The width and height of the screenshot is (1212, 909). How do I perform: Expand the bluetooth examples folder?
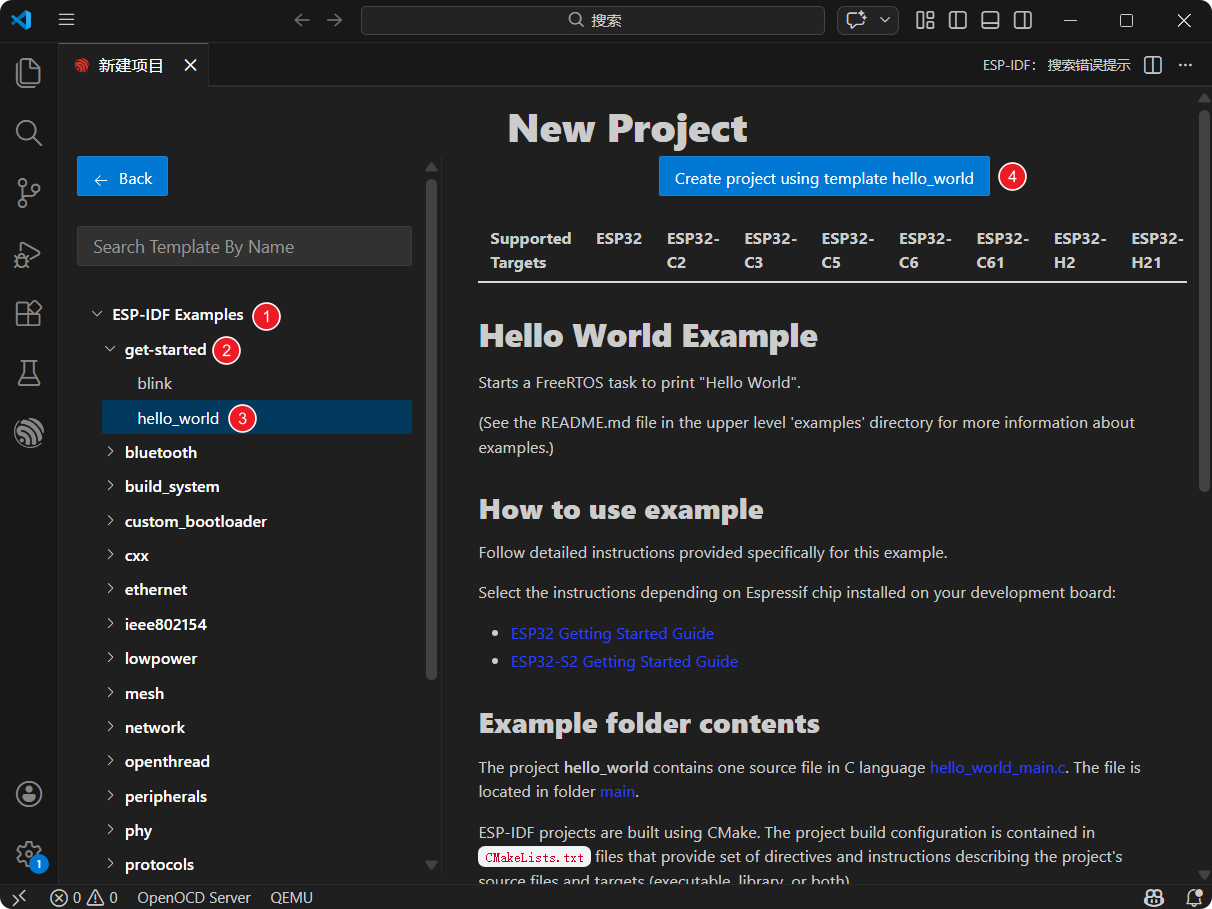[160, 452]
